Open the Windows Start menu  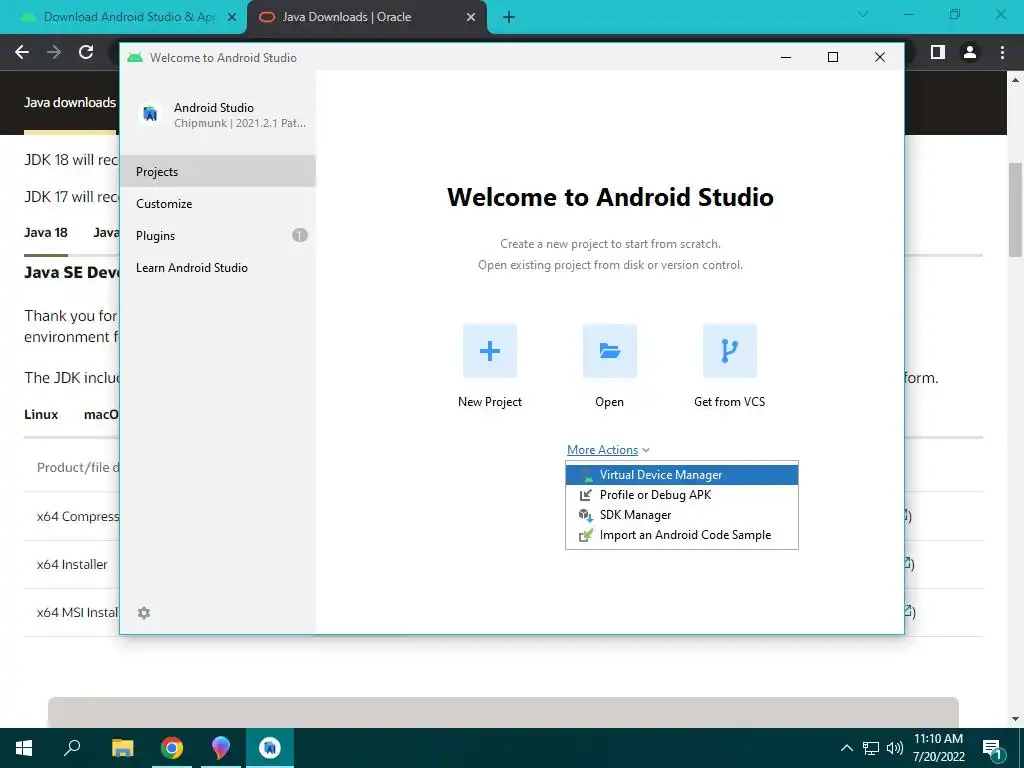point(24,748)
